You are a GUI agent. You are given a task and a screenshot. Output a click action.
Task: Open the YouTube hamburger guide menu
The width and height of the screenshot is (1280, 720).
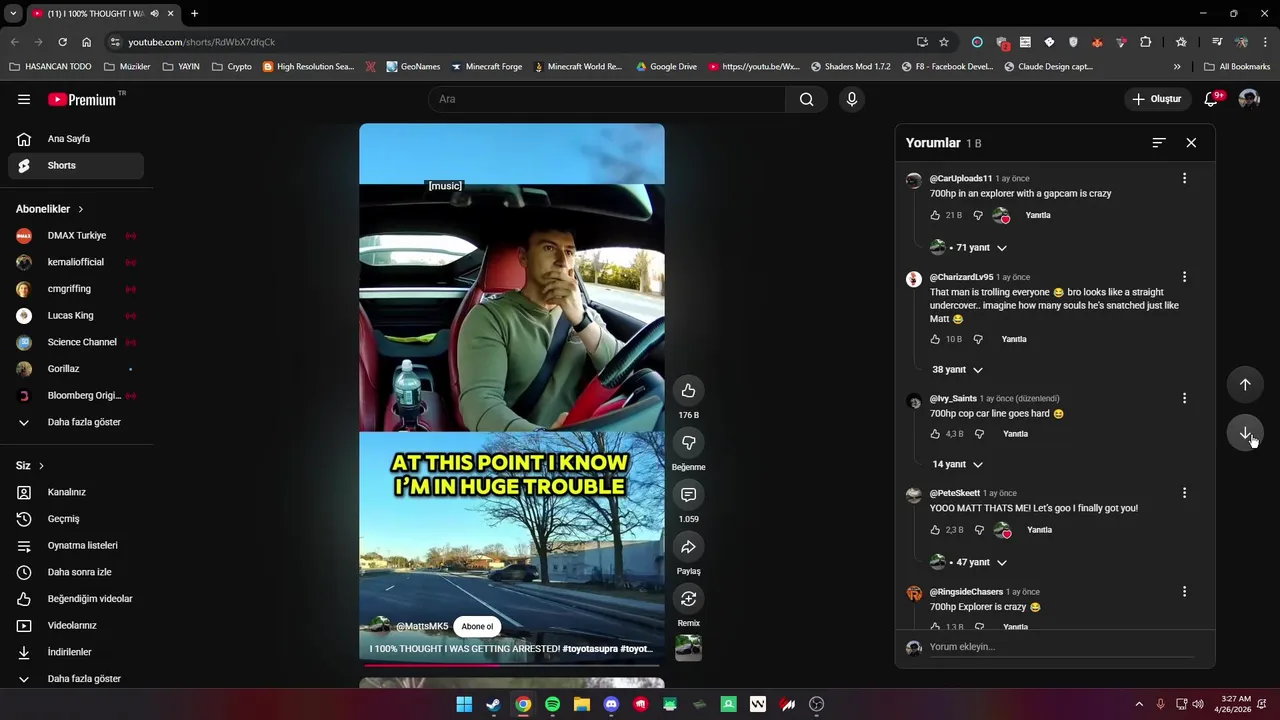(24, 99)
